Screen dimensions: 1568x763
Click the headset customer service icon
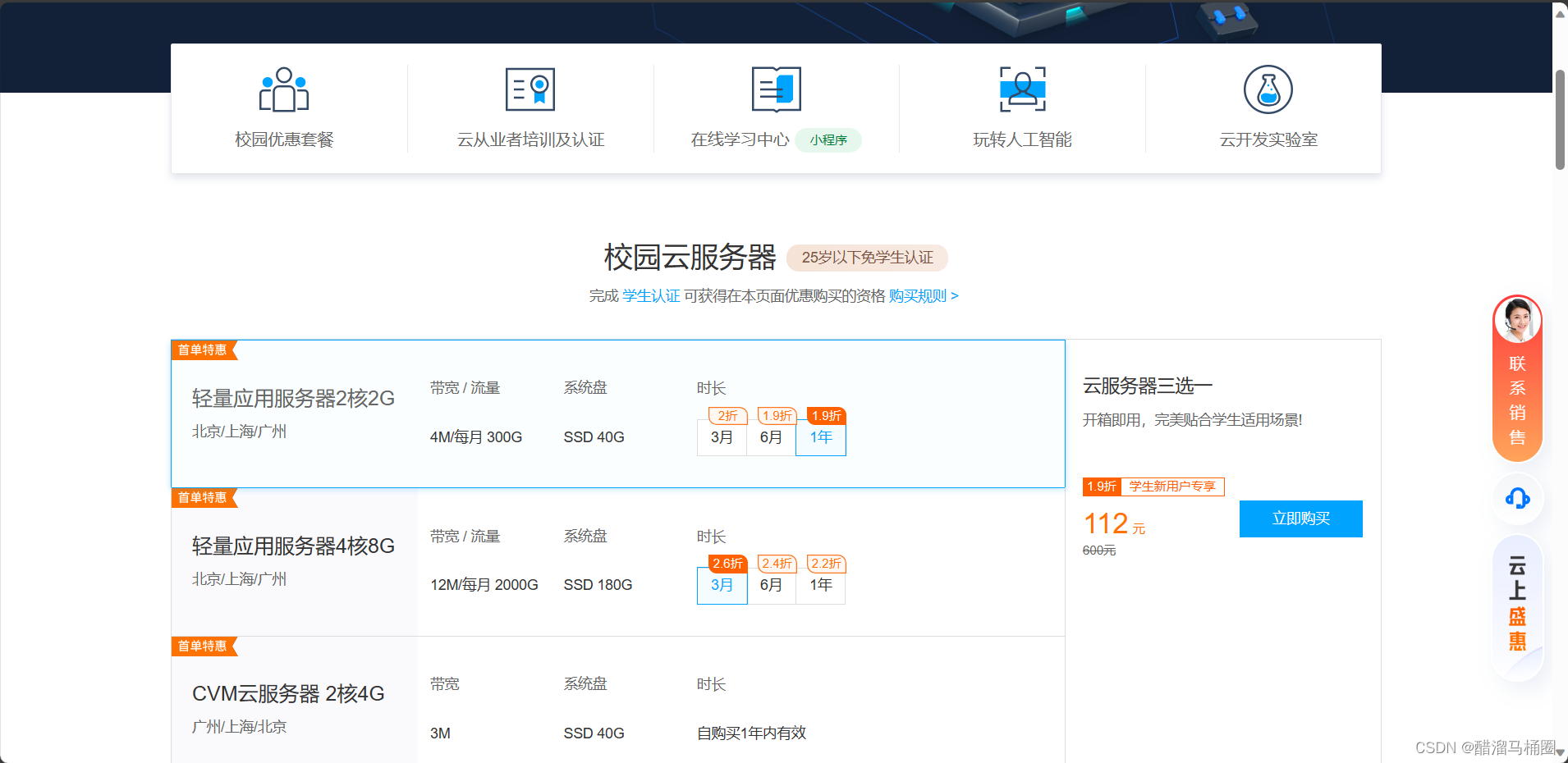[1517, 498]
